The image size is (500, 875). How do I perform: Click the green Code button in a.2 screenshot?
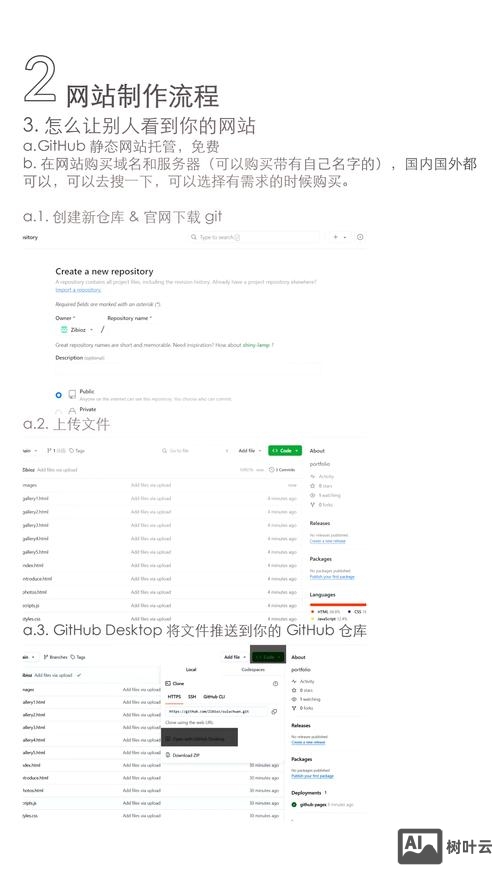coord(285,450)
